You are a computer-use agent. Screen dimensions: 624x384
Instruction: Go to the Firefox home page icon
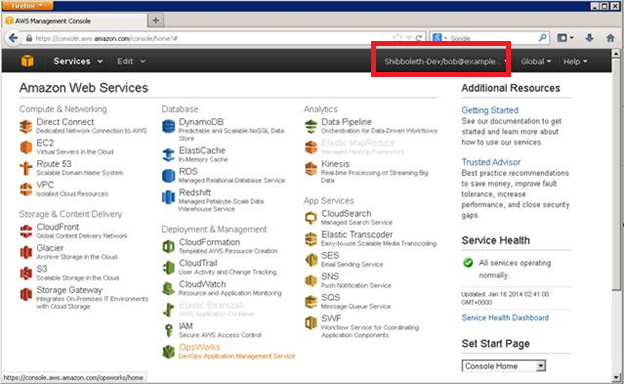[610, 38]
